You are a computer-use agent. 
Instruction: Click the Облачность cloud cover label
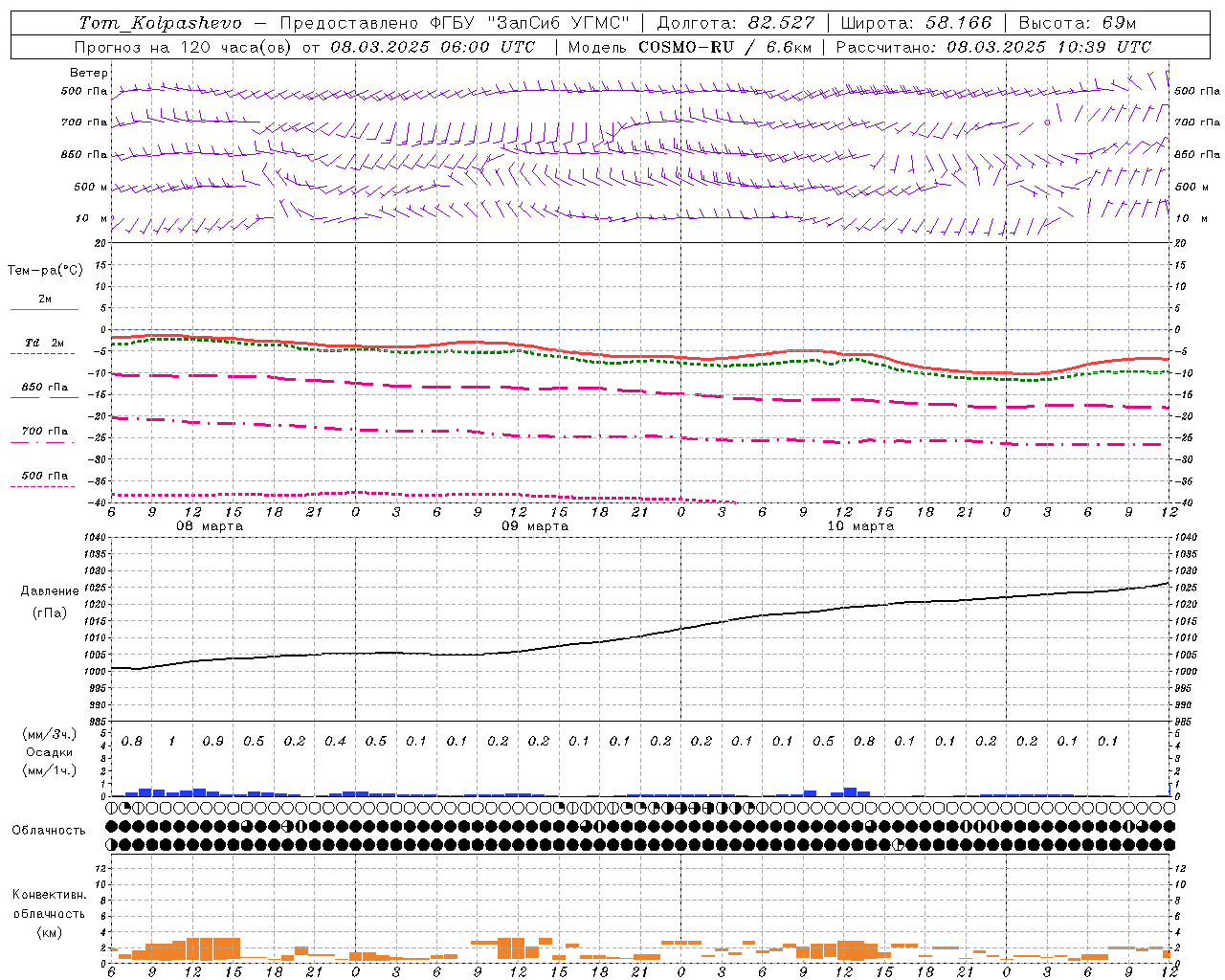click(x=49, y=831)
